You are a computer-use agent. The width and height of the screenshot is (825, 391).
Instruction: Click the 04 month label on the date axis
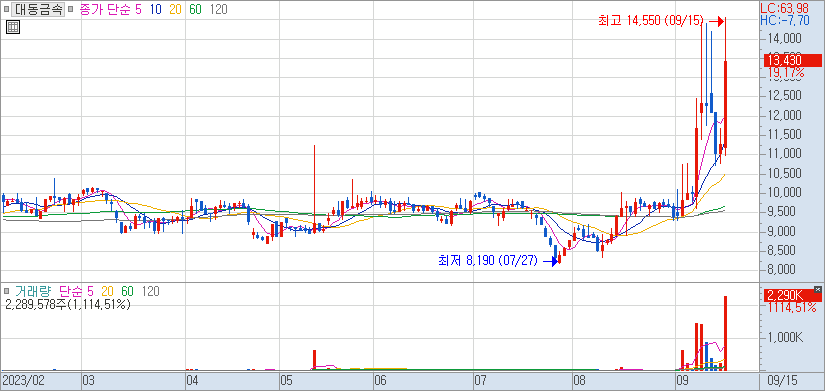coord(193,380)
